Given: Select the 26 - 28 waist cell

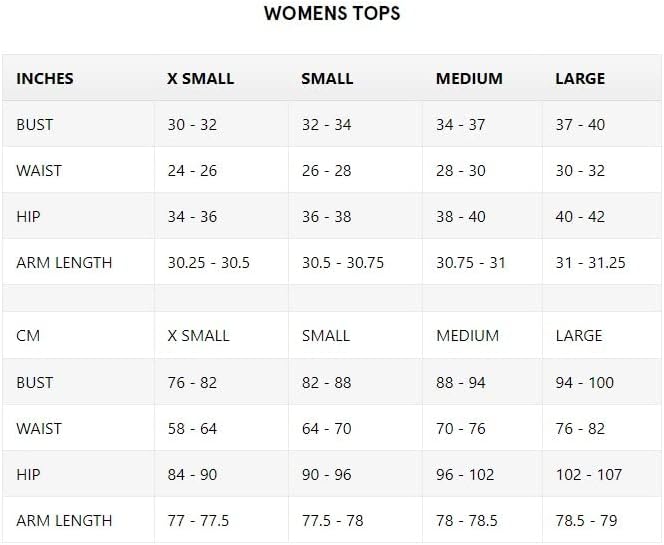Looking at the screenshot, I should click(x=355, y=170).
